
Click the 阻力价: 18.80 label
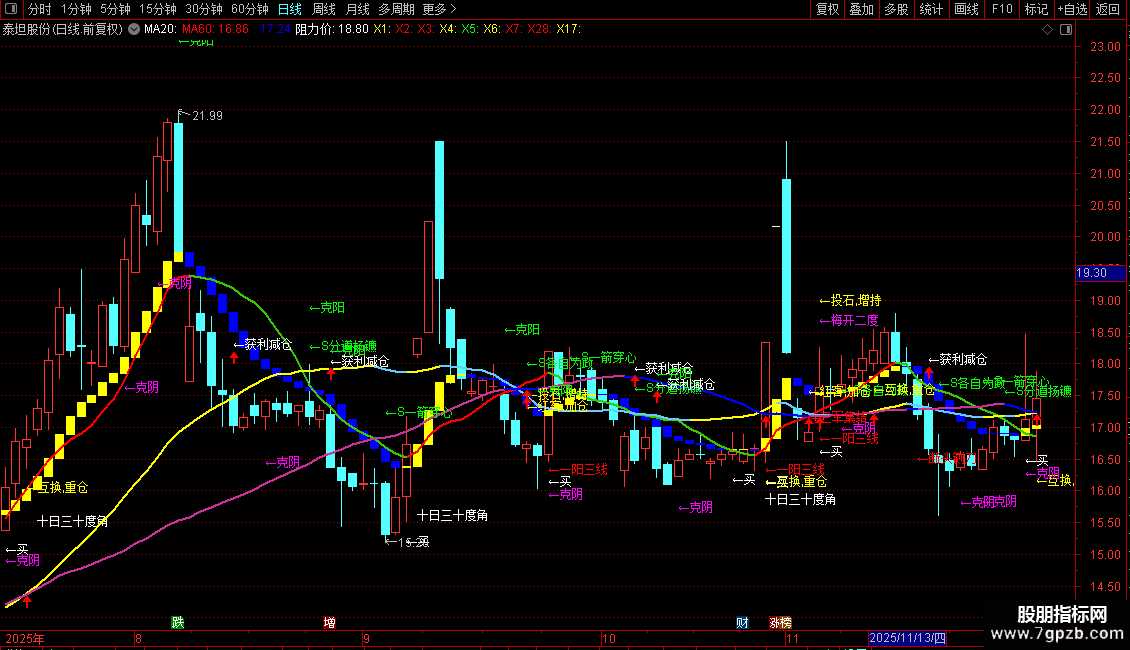332,29
